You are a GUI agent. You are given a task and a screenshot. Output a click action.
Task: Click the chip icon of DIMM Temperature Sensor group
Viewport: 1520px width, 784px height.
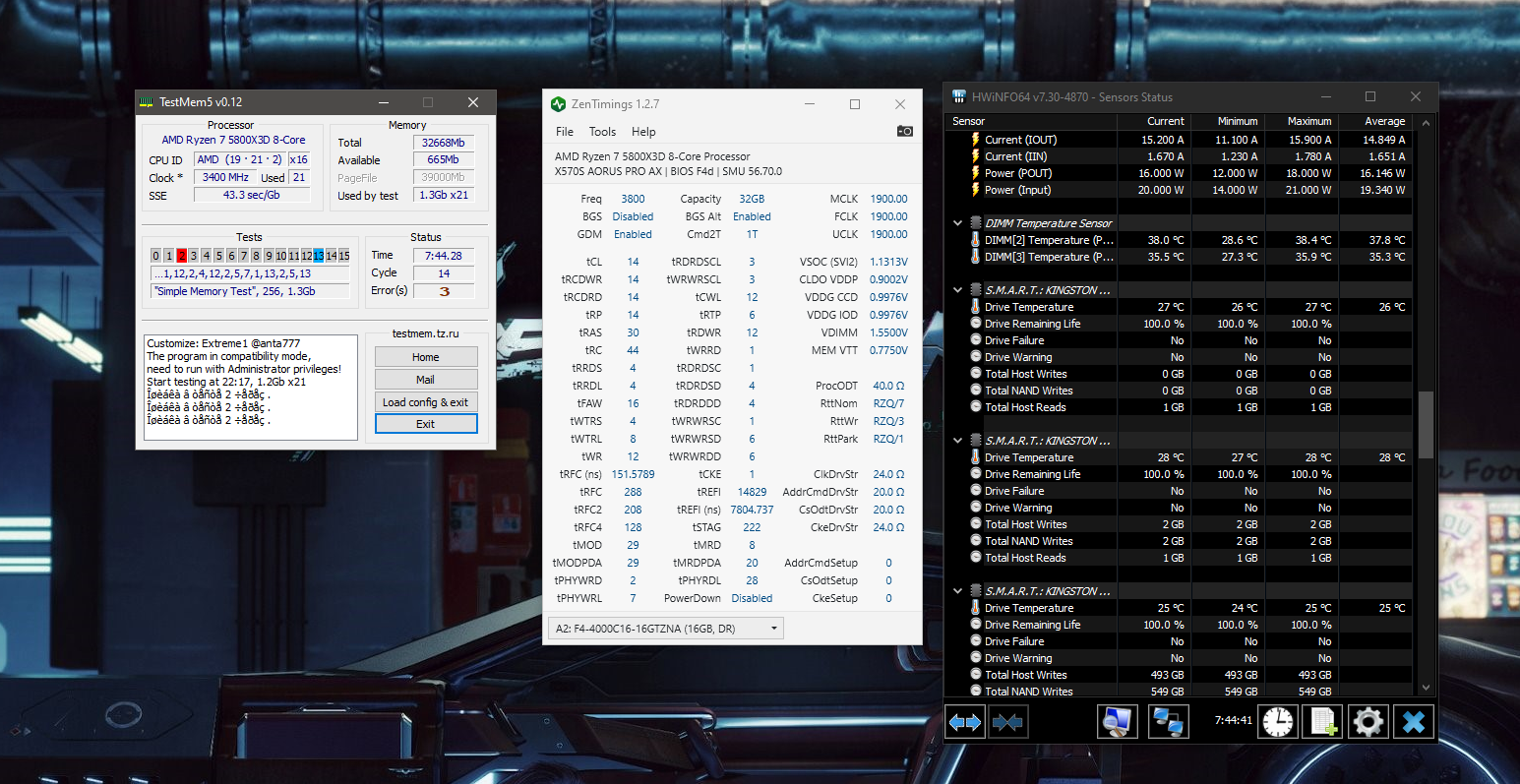[976, 223]
